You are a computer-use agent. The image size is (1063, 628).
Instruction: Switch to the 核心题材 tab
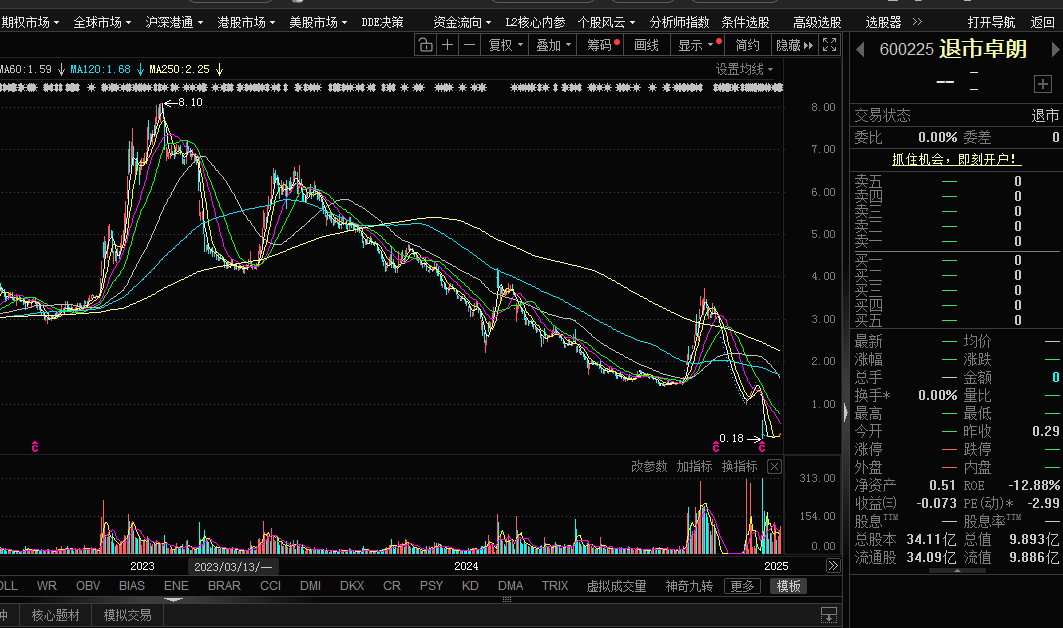point(55,615)
